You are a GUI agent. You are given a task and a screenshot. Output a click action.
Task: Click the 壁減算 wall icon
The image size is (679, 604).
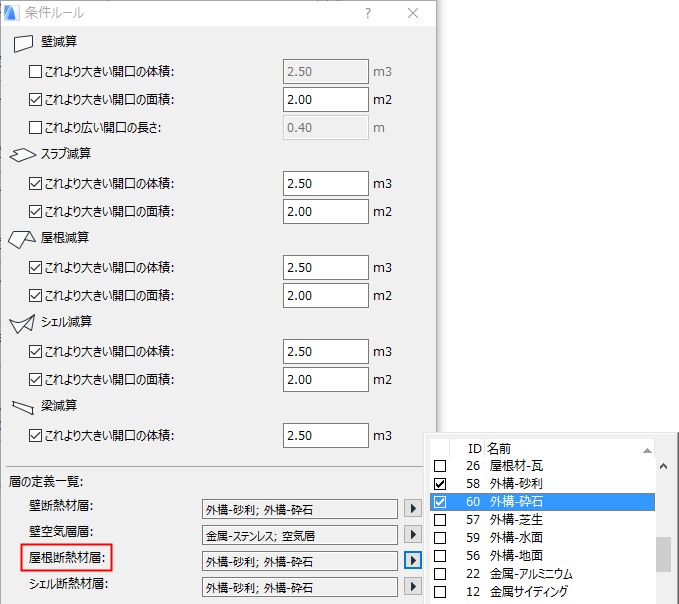(x=23, y=43)
